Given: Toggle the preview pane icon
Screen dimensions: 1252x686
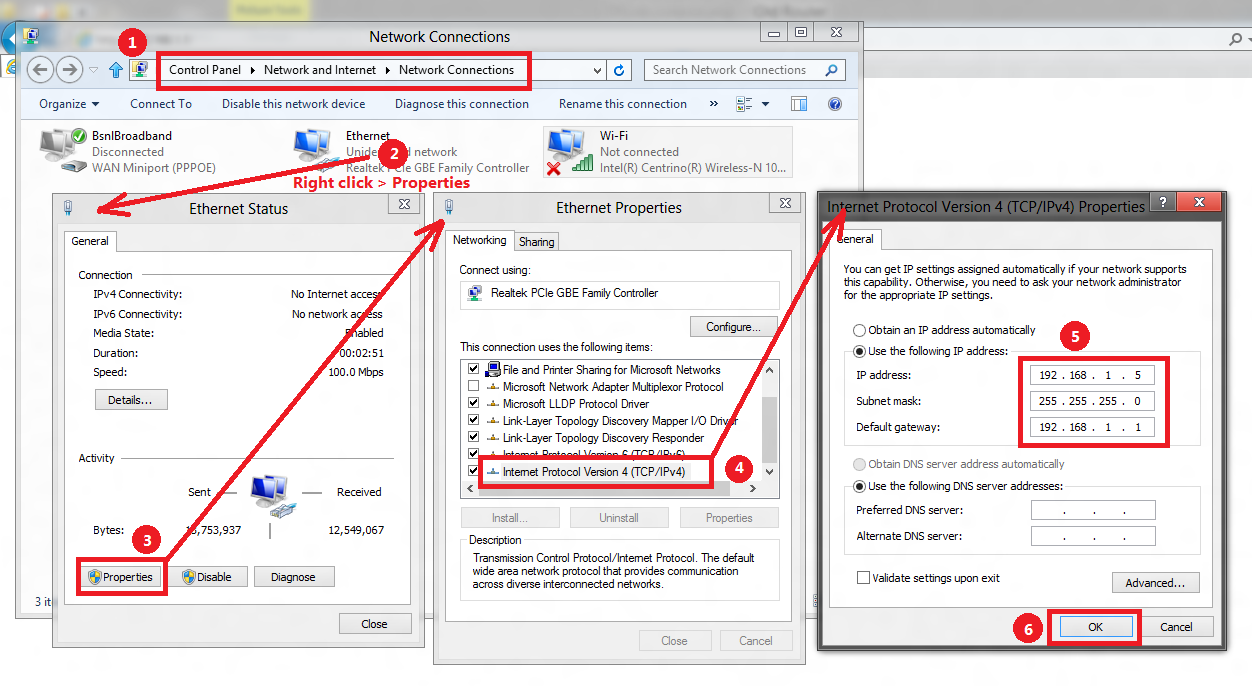Looking at the screenshot, I should (799, 104).
